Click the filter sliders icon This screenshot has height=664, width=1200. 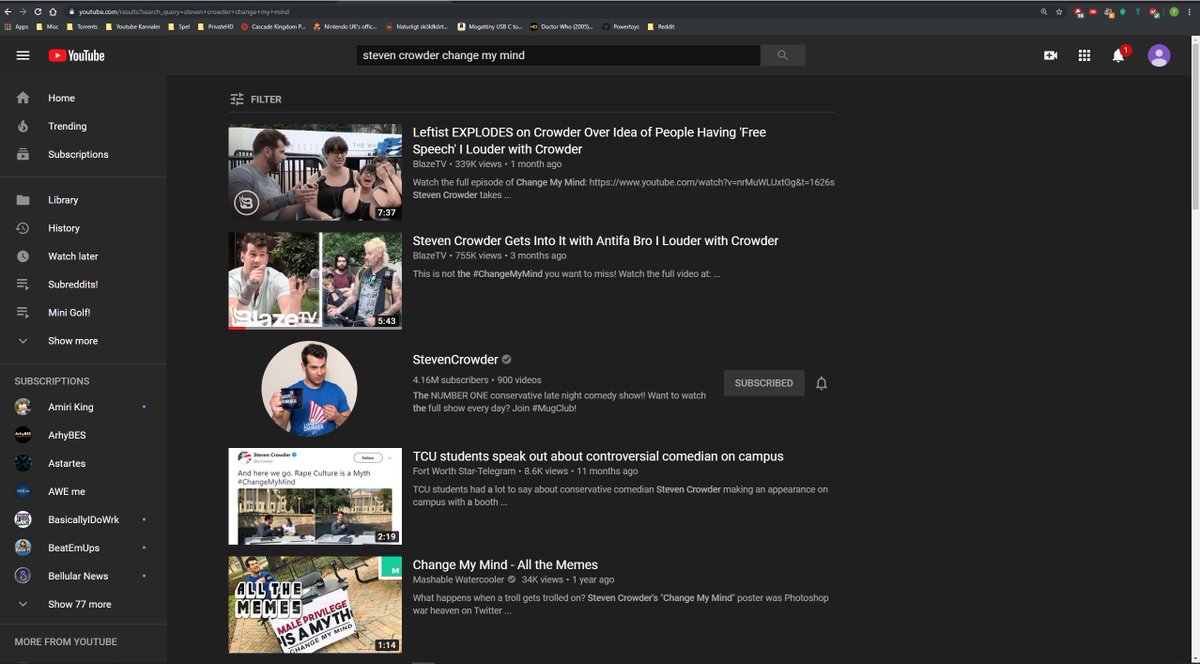point(237,99)
